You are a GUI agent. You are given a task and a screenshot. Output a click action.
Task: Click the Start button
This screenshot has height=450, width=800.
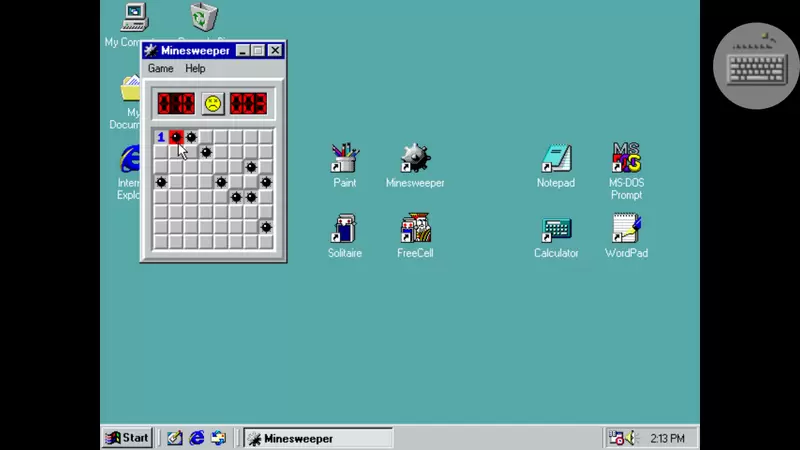click(x=128, y=438)
